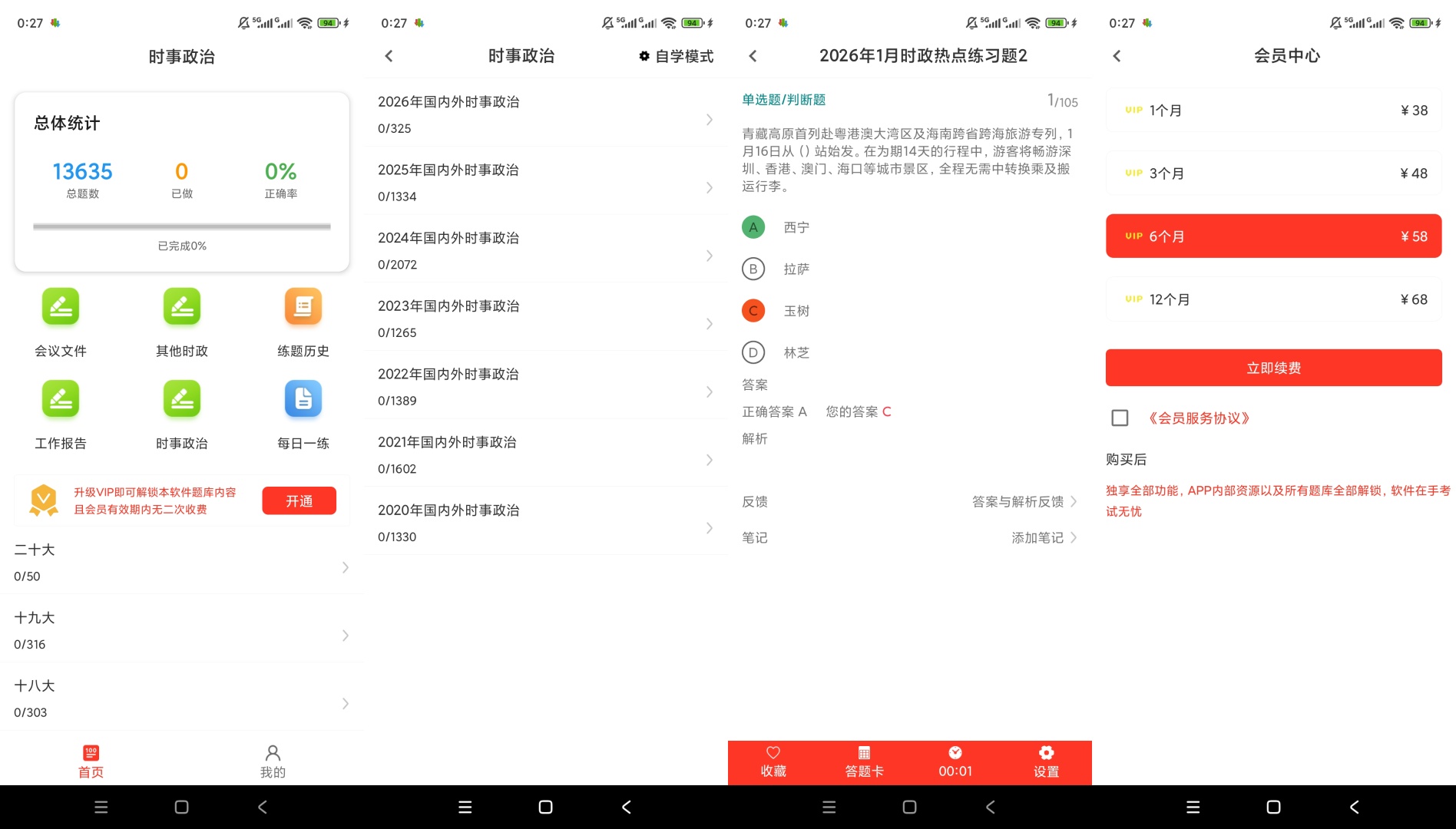1456x829 pixels.
Task: Open the 会议文件 icon
Action: pyautogui.click(x=61, y=307)
